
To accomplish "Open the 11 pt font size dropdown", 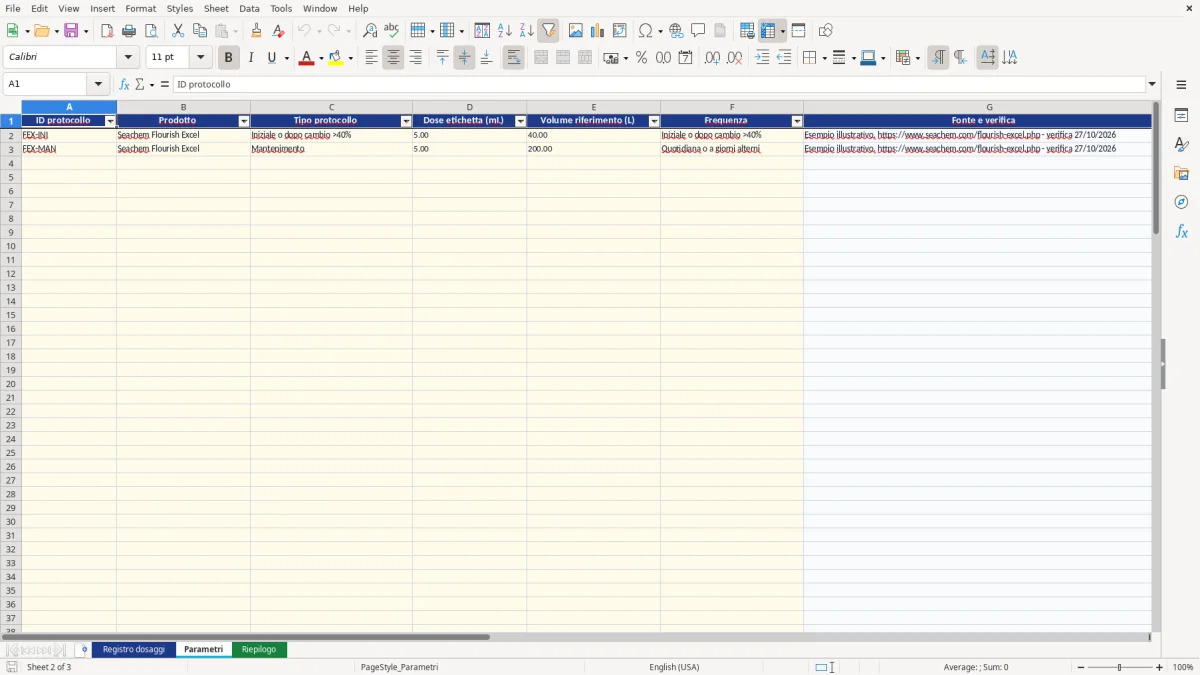I will 200,58.
